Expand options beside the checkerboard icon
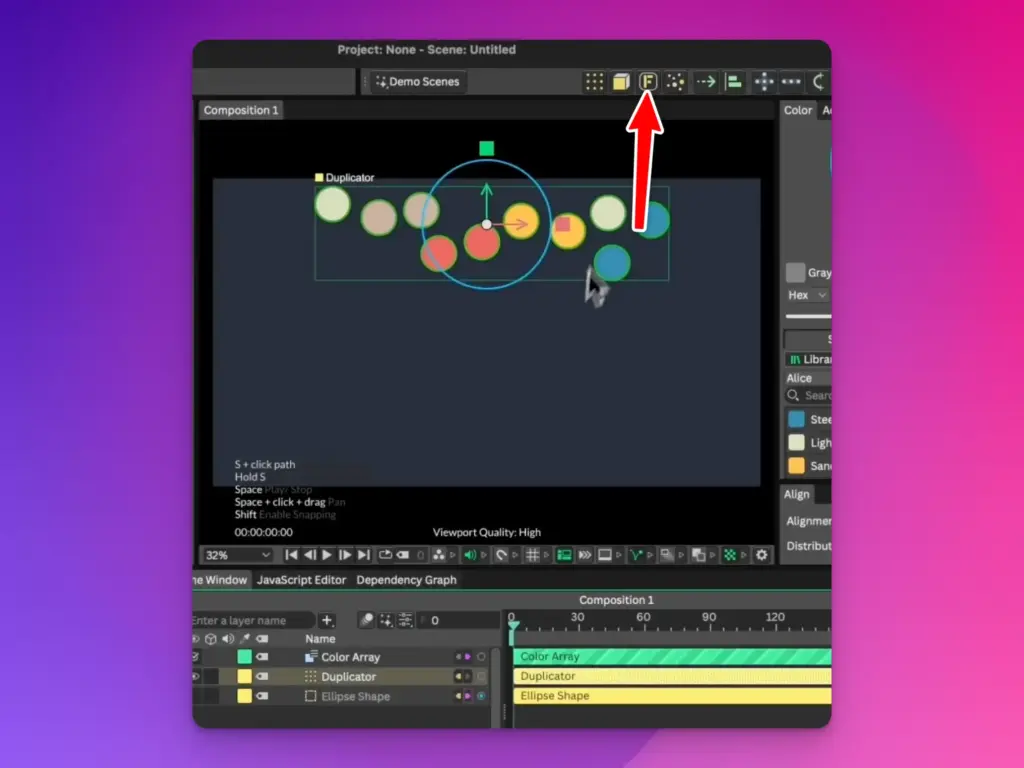 744,555
